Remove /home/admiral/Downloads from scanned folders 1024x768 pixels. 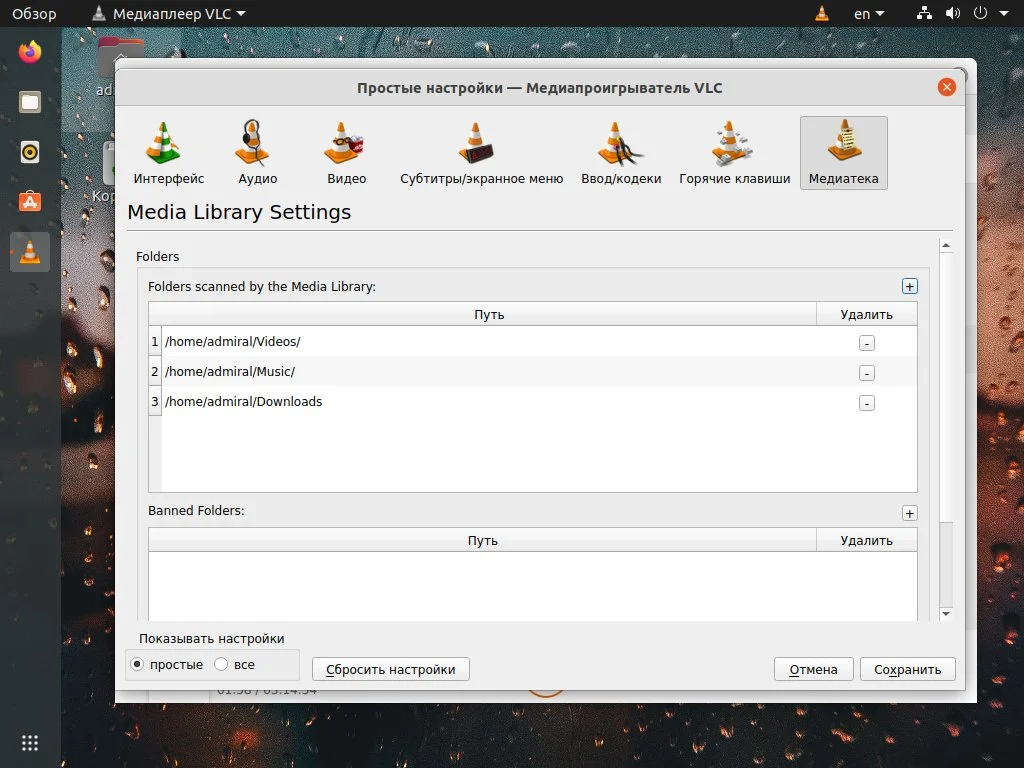866,403
